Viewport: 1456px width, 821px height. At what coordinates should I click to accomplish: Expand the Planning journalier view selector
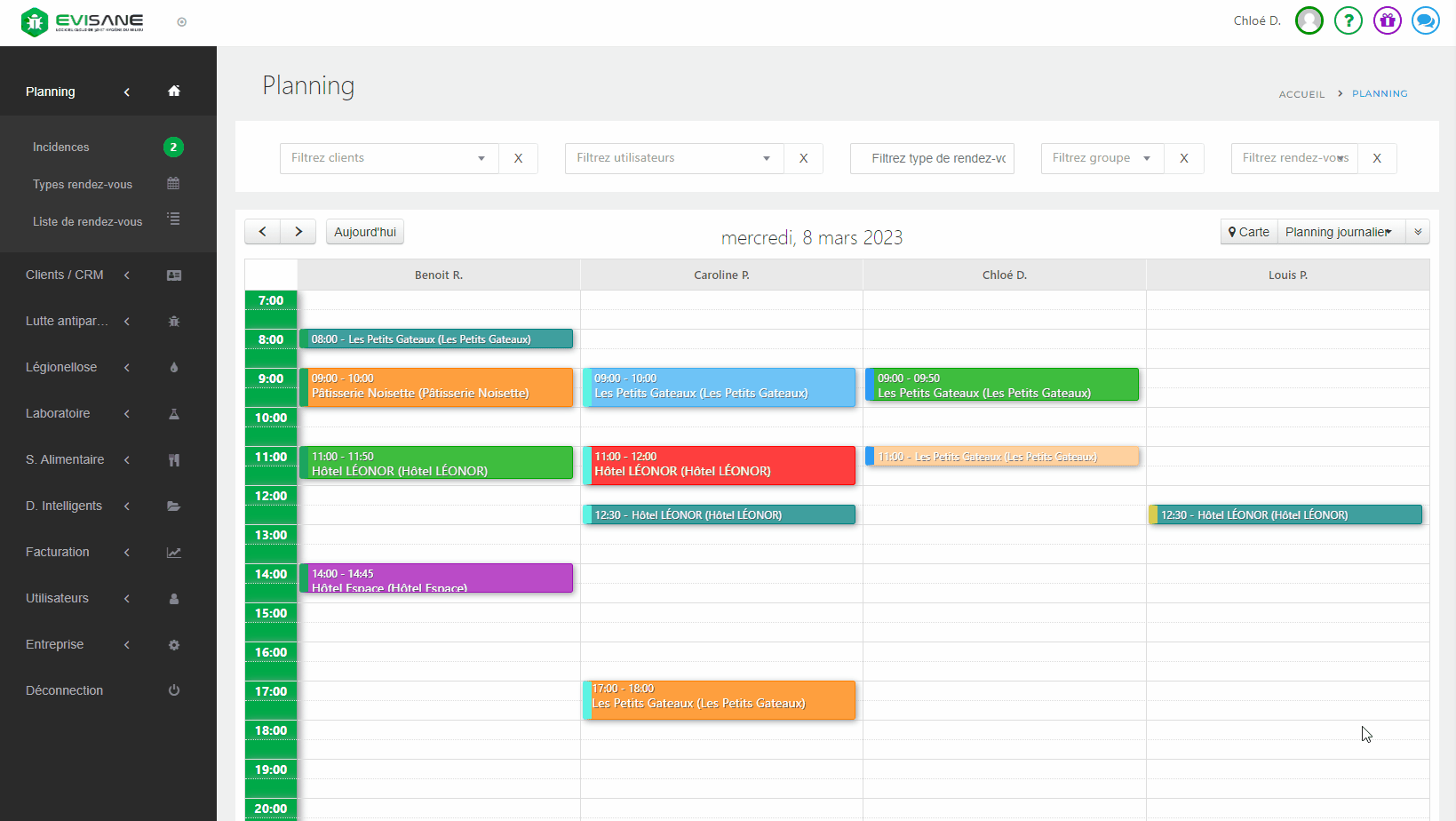[1341, 232]
